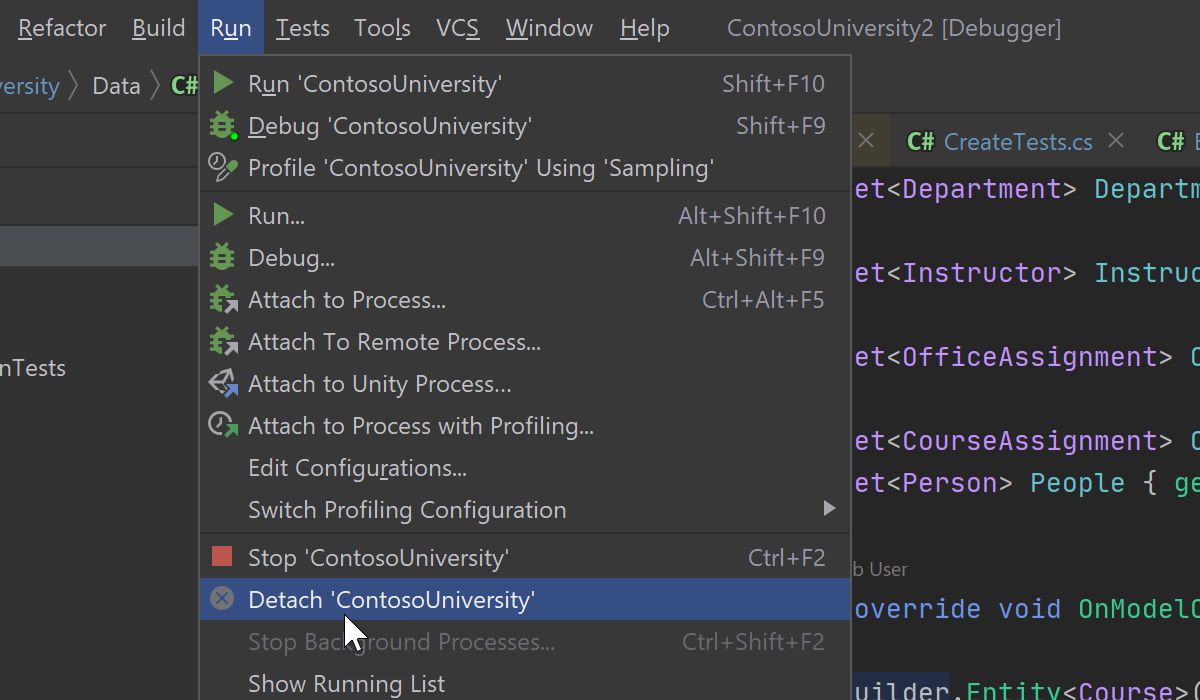Click the Attach to Process... icon
1200x700 pixels.
click(x=223, y=299)
